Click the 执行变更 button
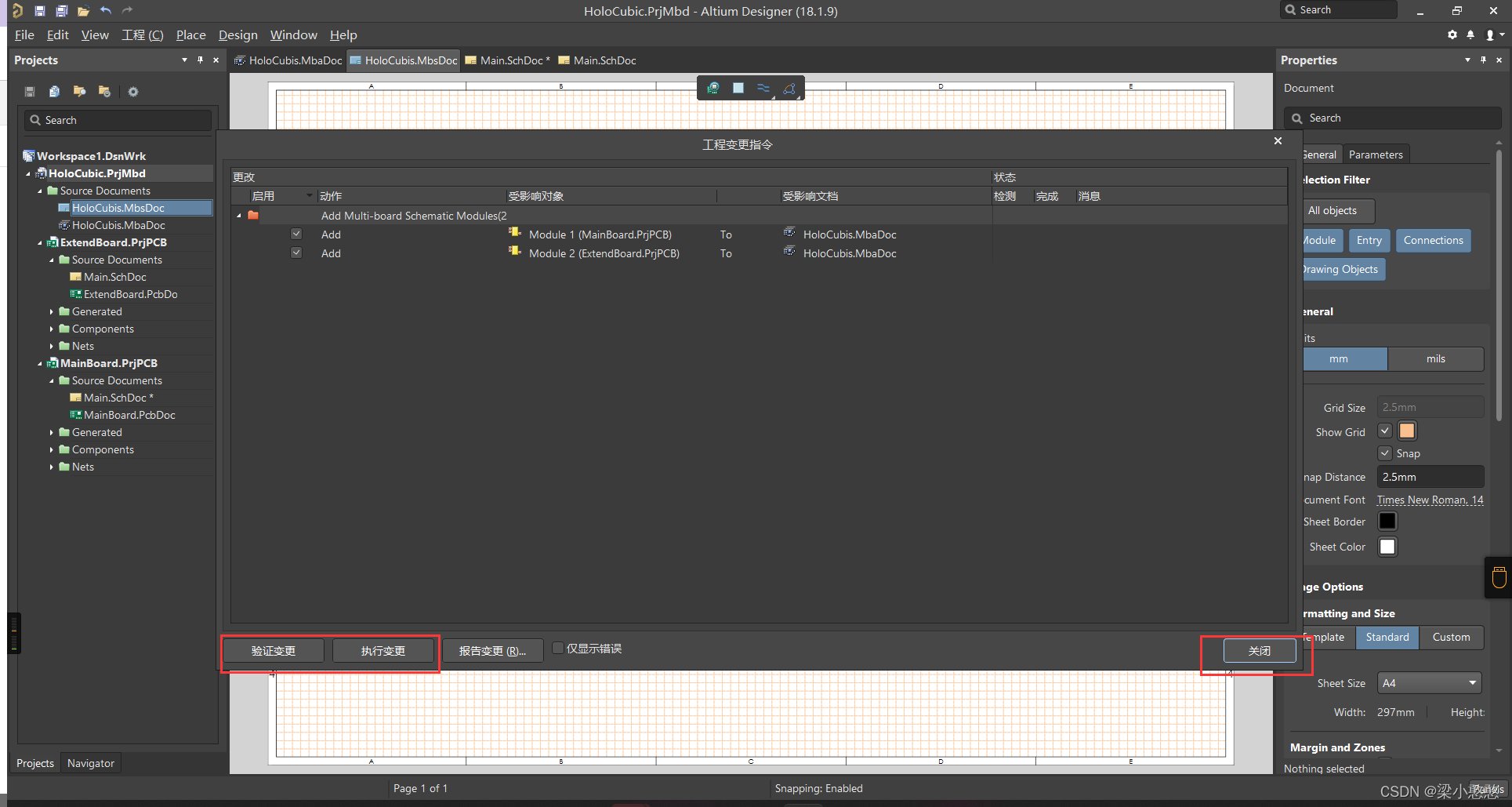This screenshot has width=1512, height=807. pos(383,651)
